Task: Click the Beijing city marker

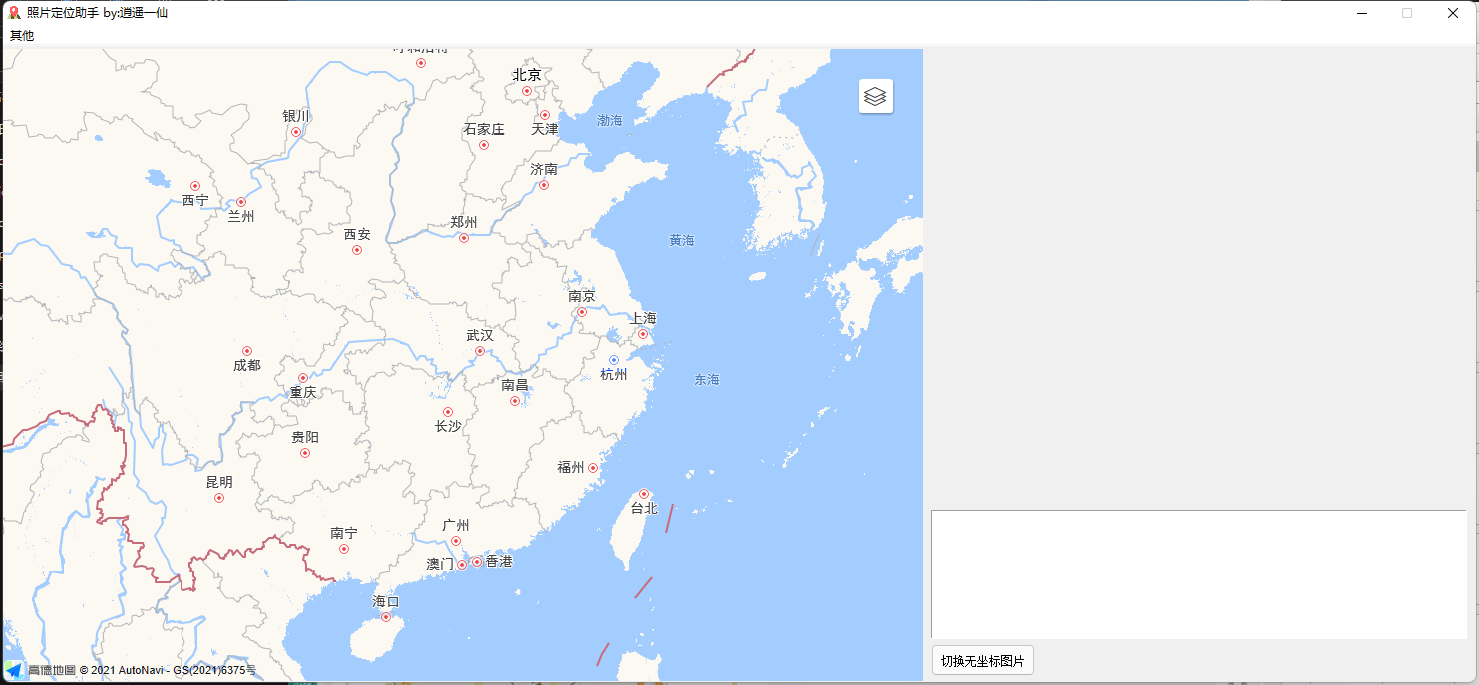Action: (525, 89)
